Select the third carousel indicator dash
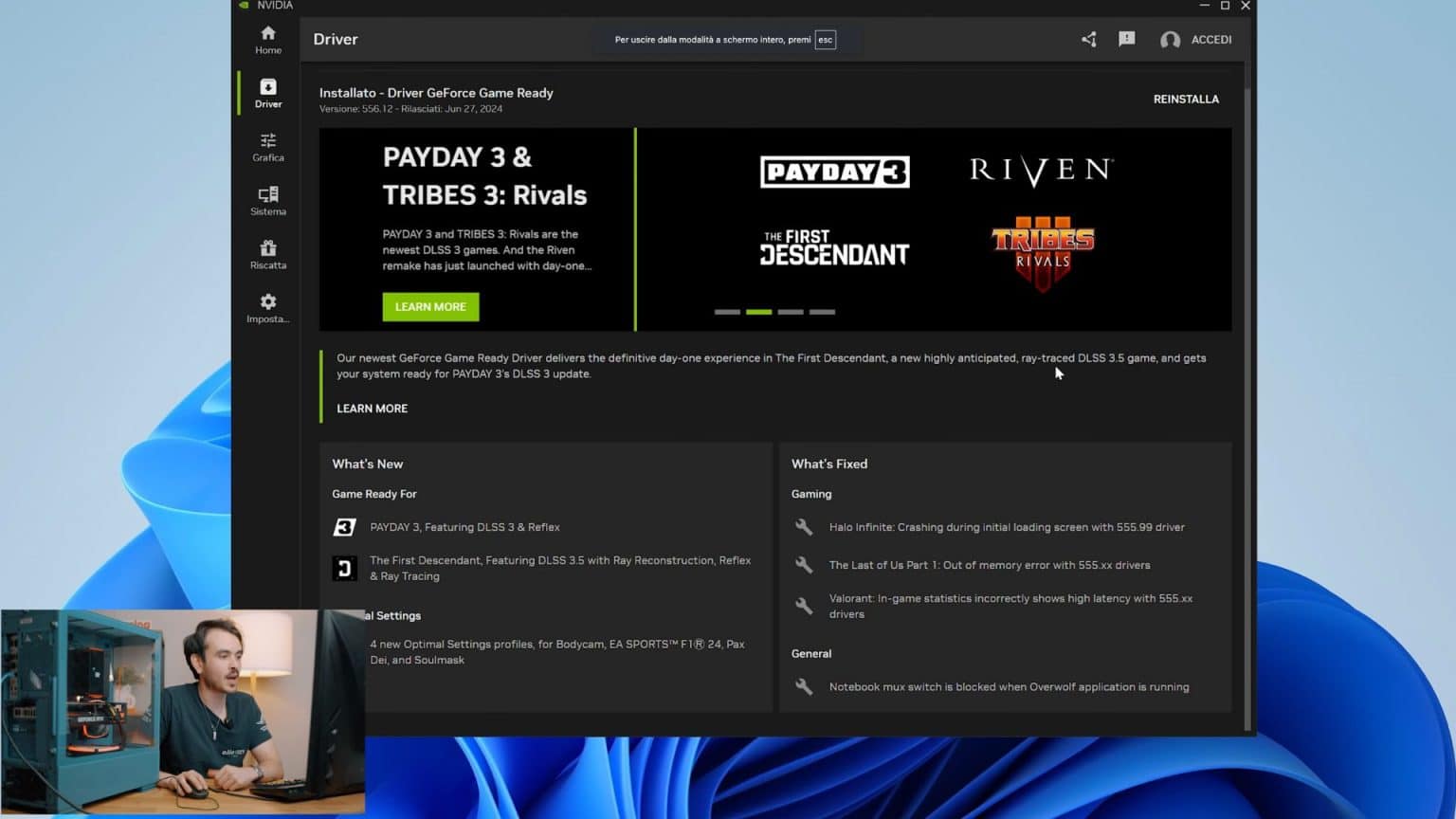Viewport: 1456px width, 819px height. click(791, 312)
